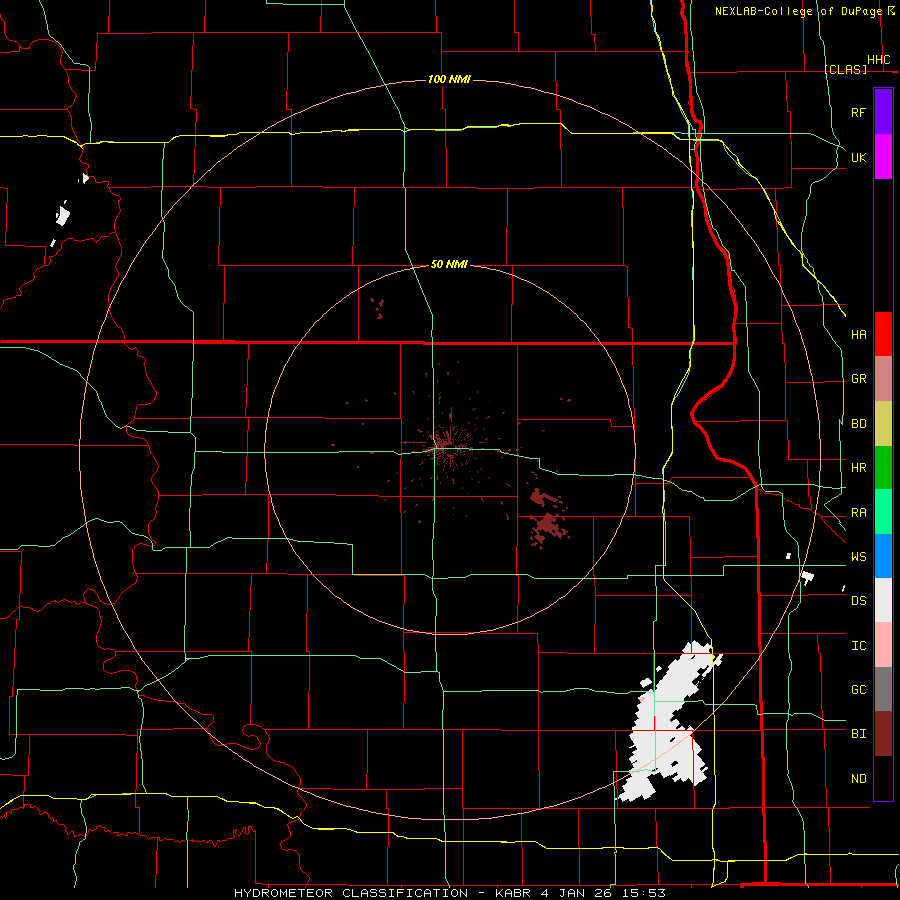The height and width of the screenshot is (900, 900).
Task: Click the '50 NMI' range ring label
Action: pyautogui.click(x=449, y=264)
